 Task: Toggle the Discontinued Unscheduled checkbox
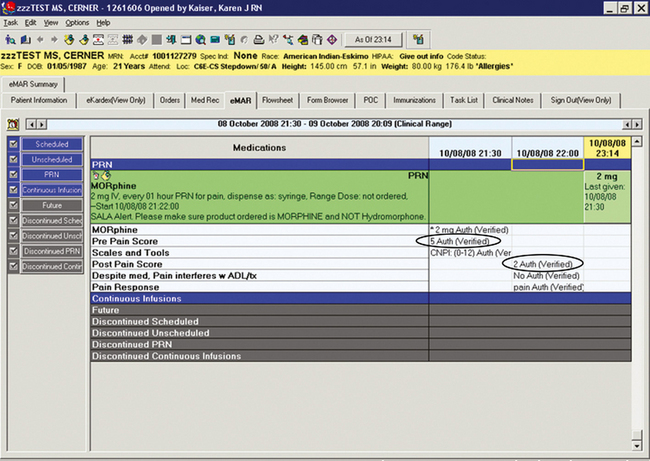[x=13, y=236]
